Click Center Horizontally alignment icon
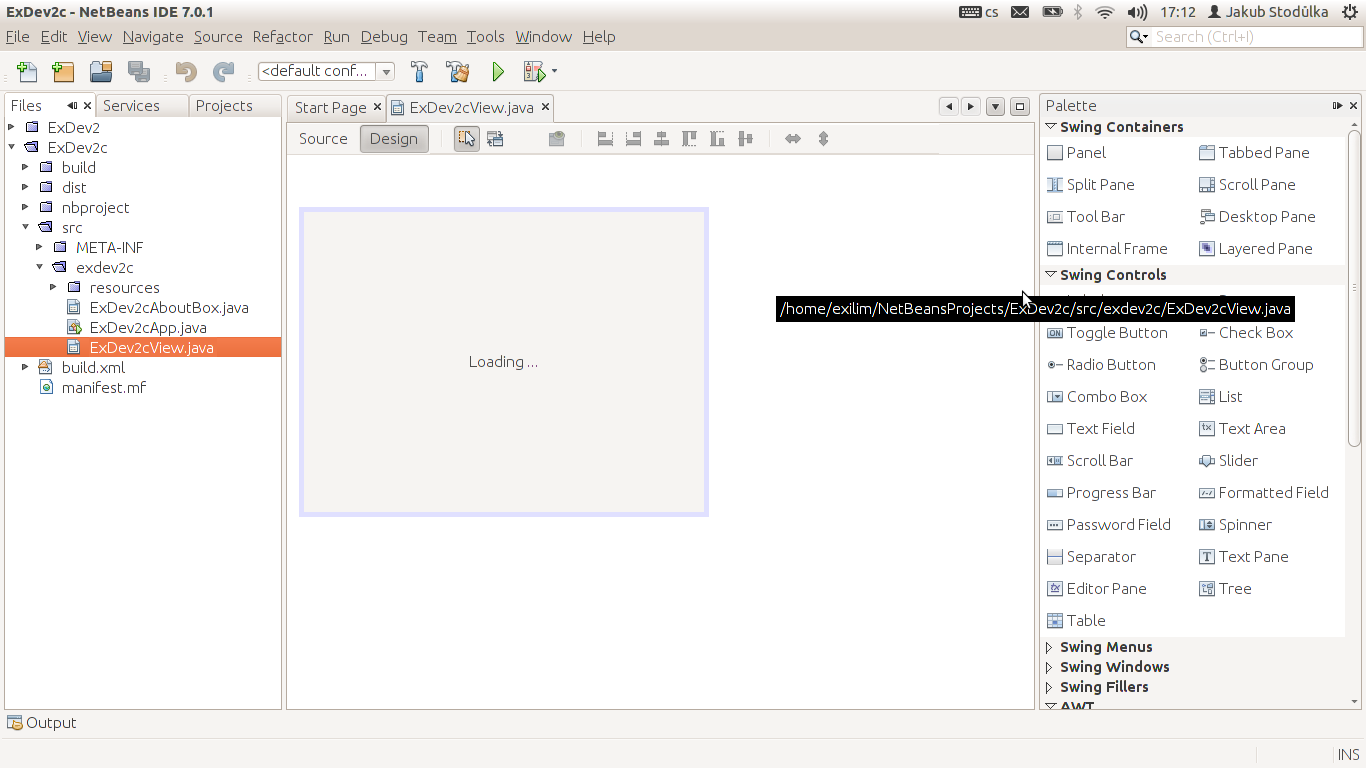 pyautogui.click(x=661, y=139)
